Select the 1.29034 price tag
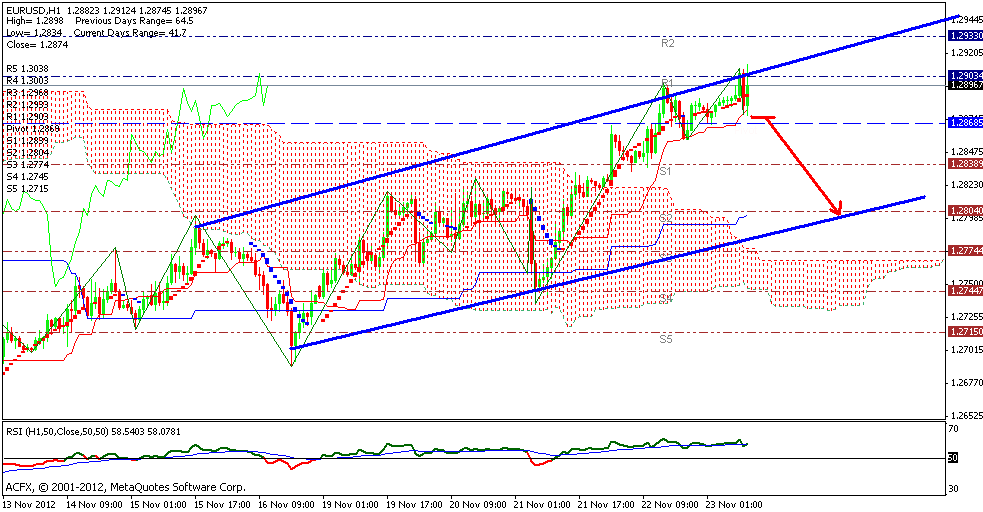The height and width of the screenshot is (512, 983). 965,75
